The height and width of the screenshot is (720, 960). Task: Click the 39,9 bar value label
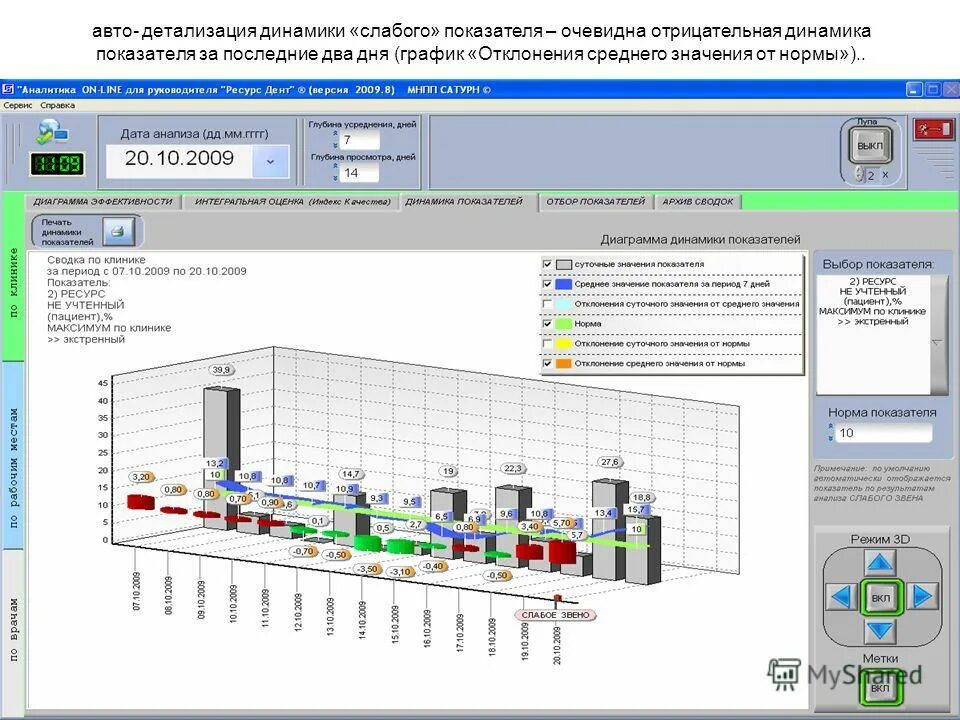(221, 370)
